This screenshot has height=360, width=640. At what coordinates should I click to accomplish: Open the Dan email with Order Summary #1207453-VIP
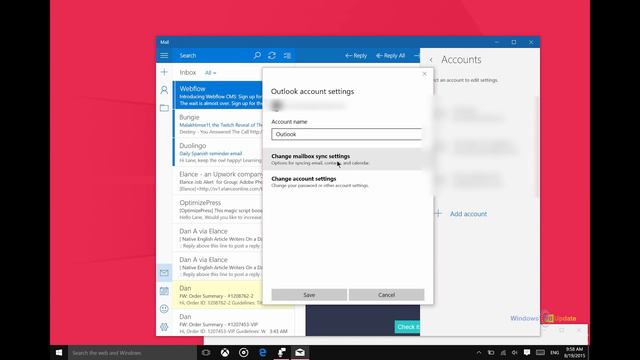click(x=233, y=323)
